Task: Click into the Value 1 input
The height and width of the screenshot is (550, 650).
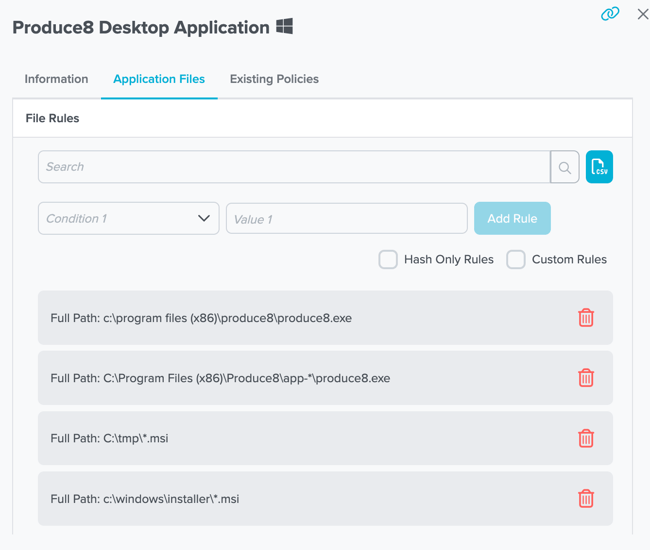Action: pos(346,219)
